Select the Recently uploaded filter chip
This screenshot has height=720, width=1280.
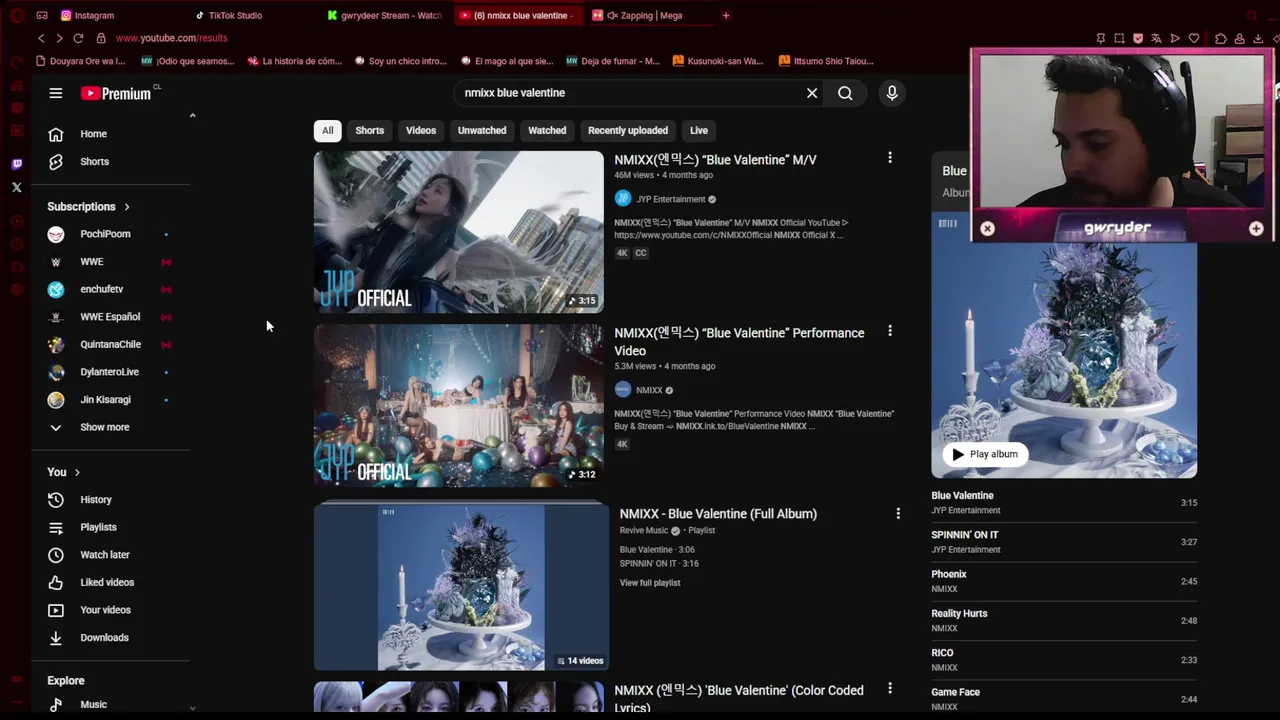tap(628, 130)
